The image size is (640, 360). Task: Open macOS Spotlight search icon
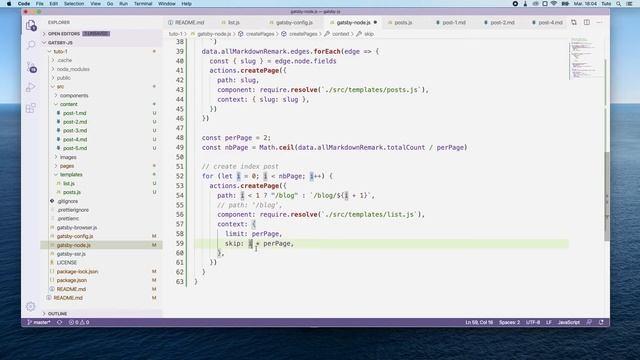tap(619, 4)
